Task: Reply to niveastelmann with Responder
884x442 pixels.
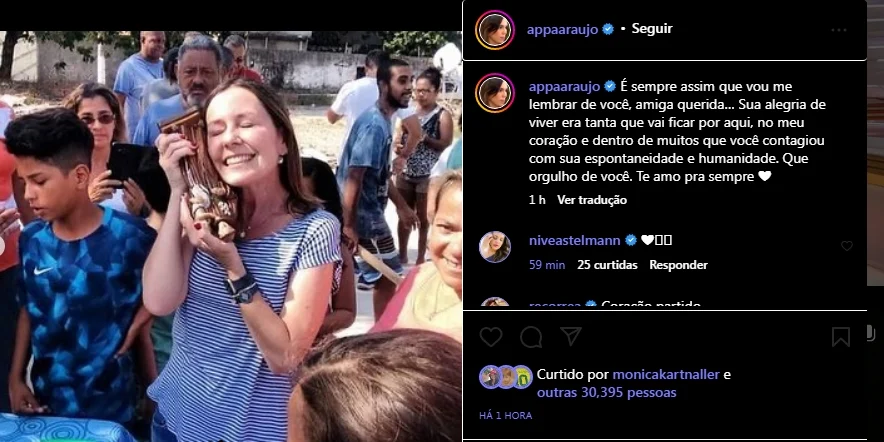Action: point(678,265)
